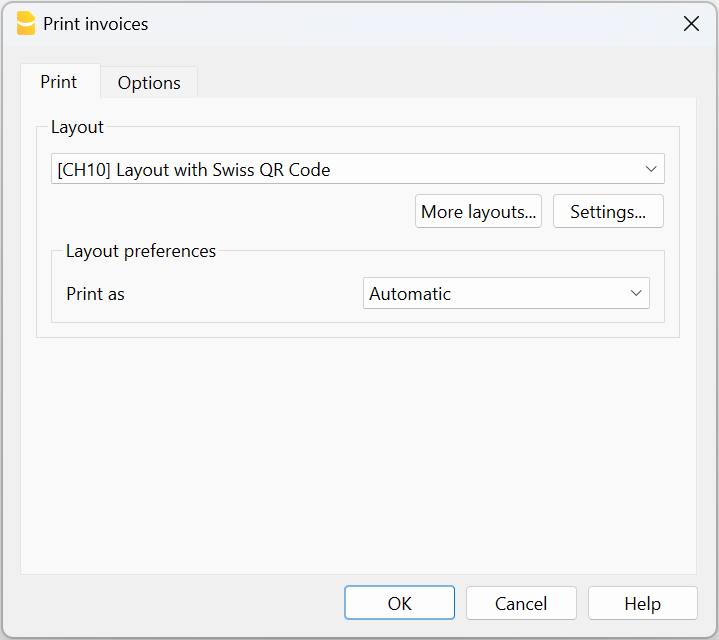Click the "Layout with Swiss QR Code" text
Image resolution: width=719 pixels, height=640 pixels.
point(223,170)
